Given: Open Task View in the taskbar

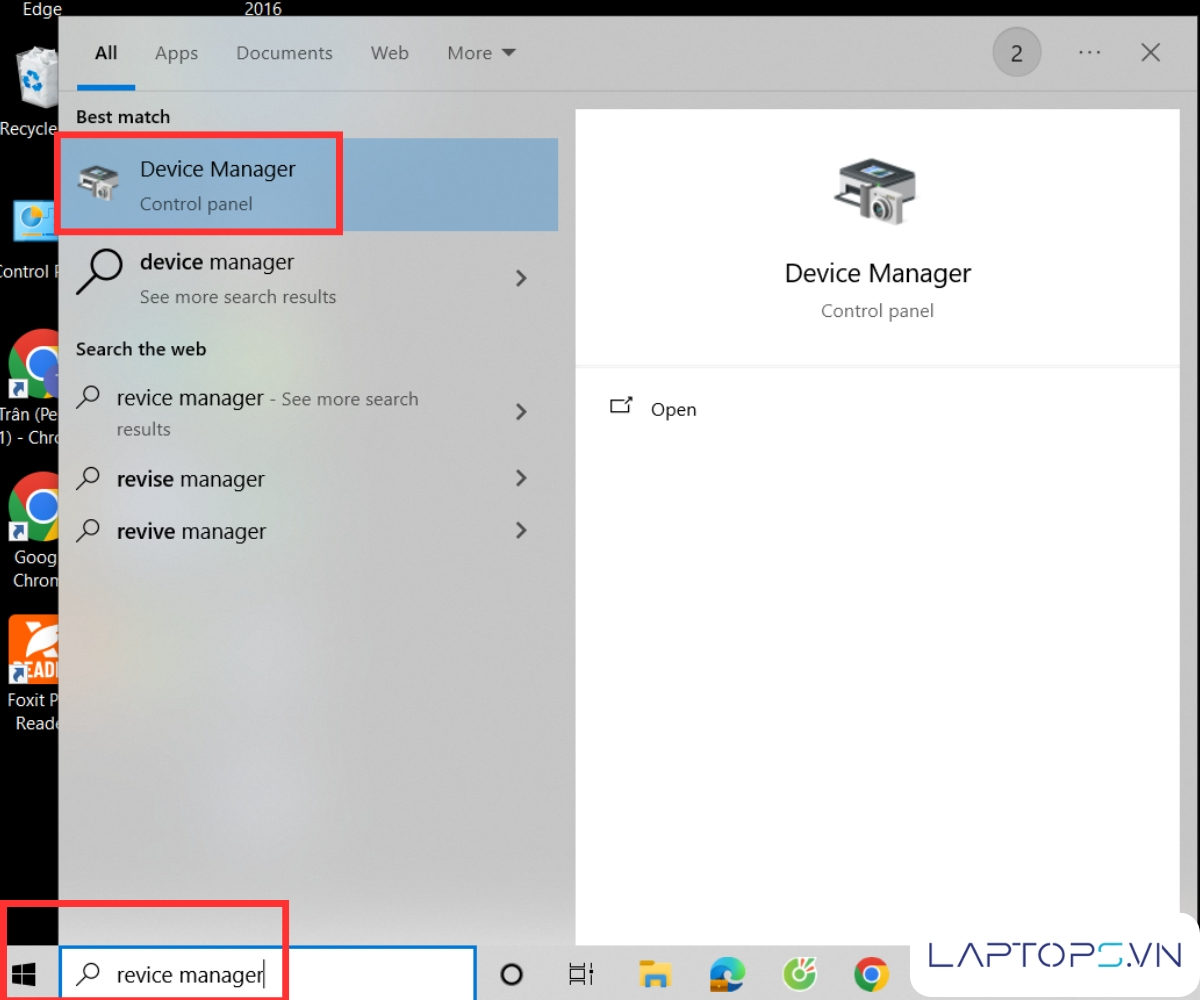Looking at the screenshot, I should coord(581,974).
